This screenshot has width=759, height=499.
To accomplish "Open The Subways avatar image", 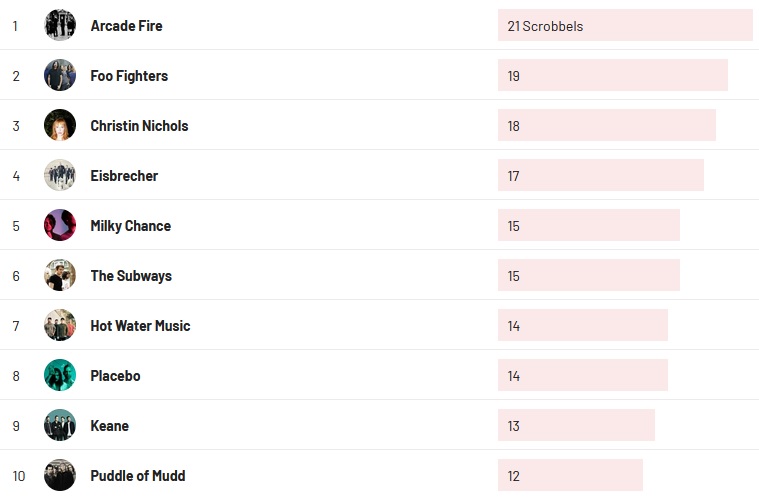I will click(x=60, y=275).
